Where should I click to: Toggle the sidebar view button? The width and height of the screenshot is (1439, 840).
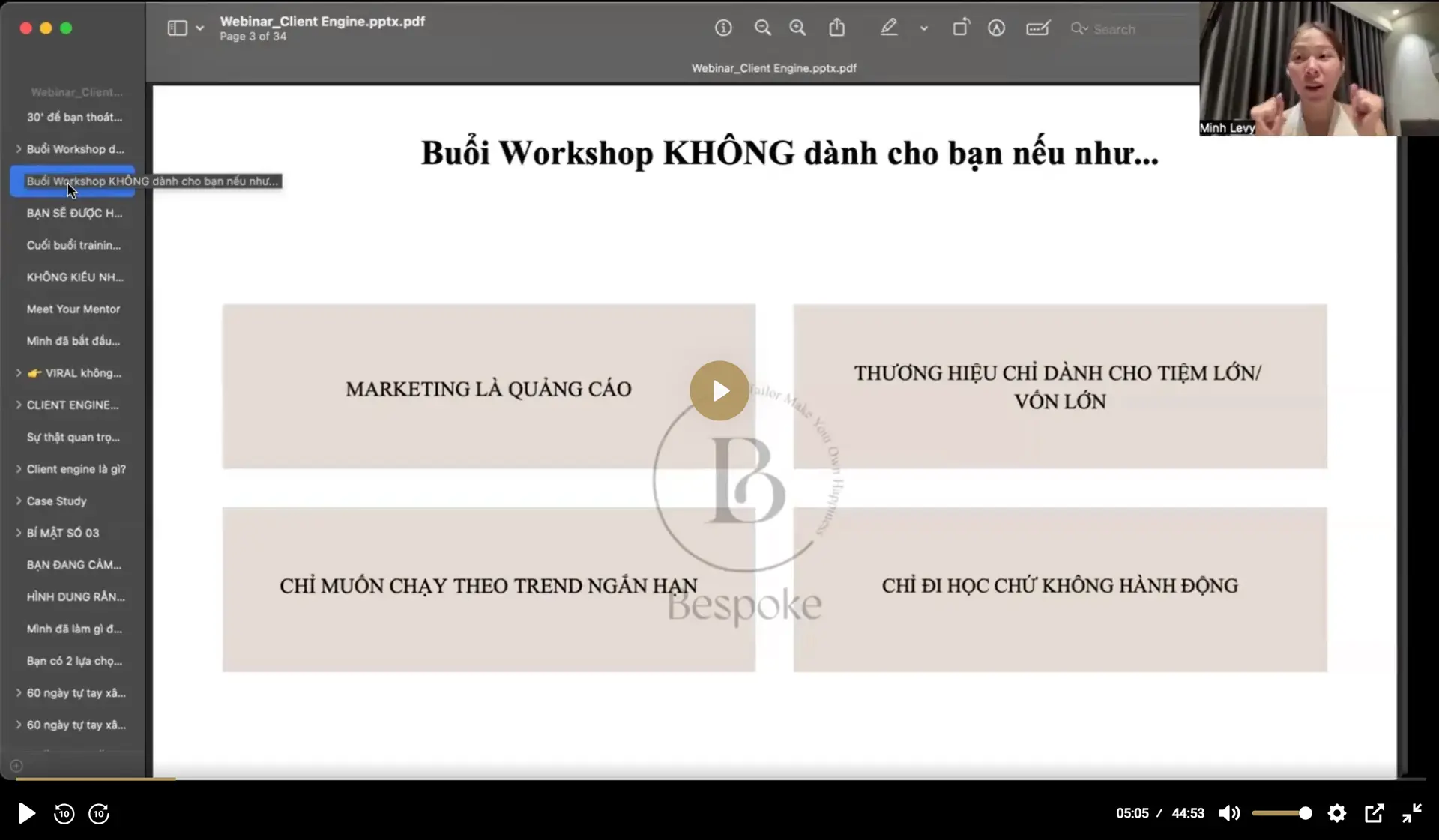pyautogui.click(x=177, y=28)
